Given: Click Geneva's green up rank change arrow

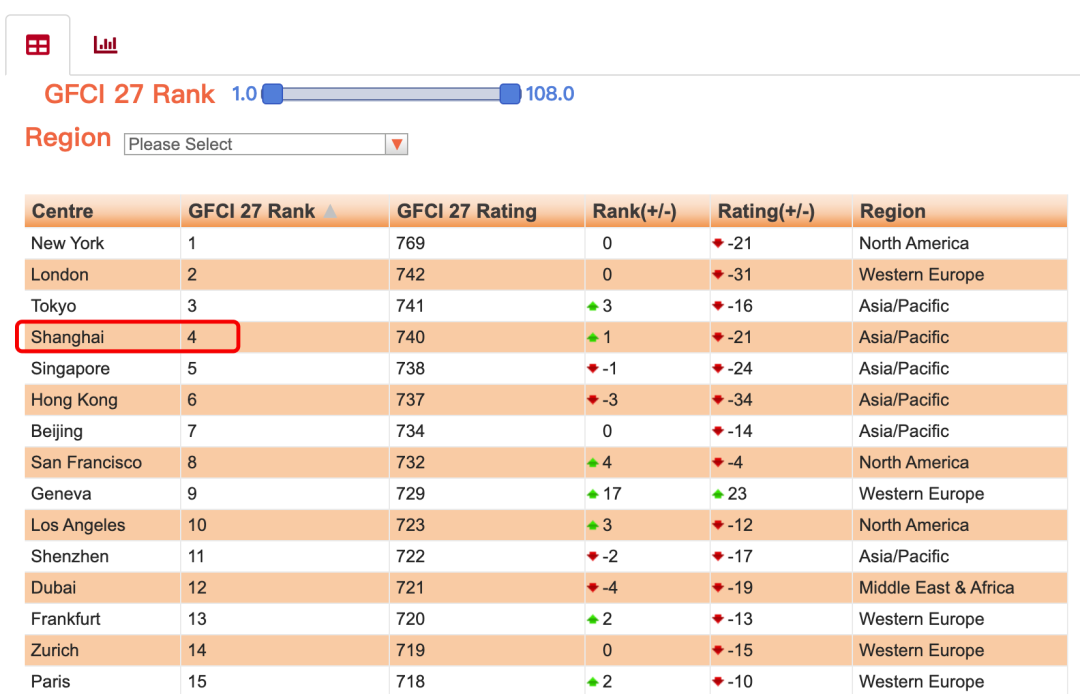Looking at the screenshot, I should tap(592, 494).
